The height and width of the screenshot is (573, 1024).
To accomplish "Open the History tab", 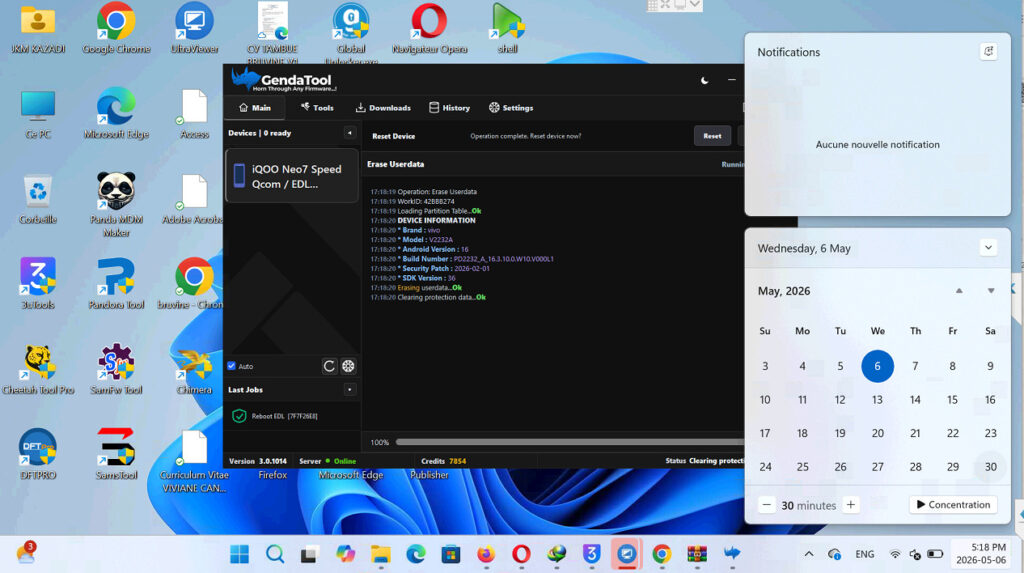I will tap(449, 108).
